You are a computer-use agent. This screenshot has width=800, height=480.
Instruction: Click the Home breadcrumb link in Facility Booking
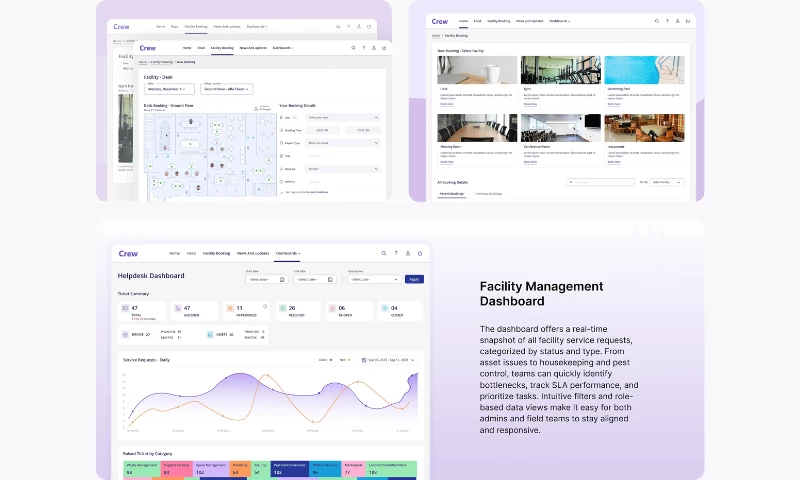point(436,35)
